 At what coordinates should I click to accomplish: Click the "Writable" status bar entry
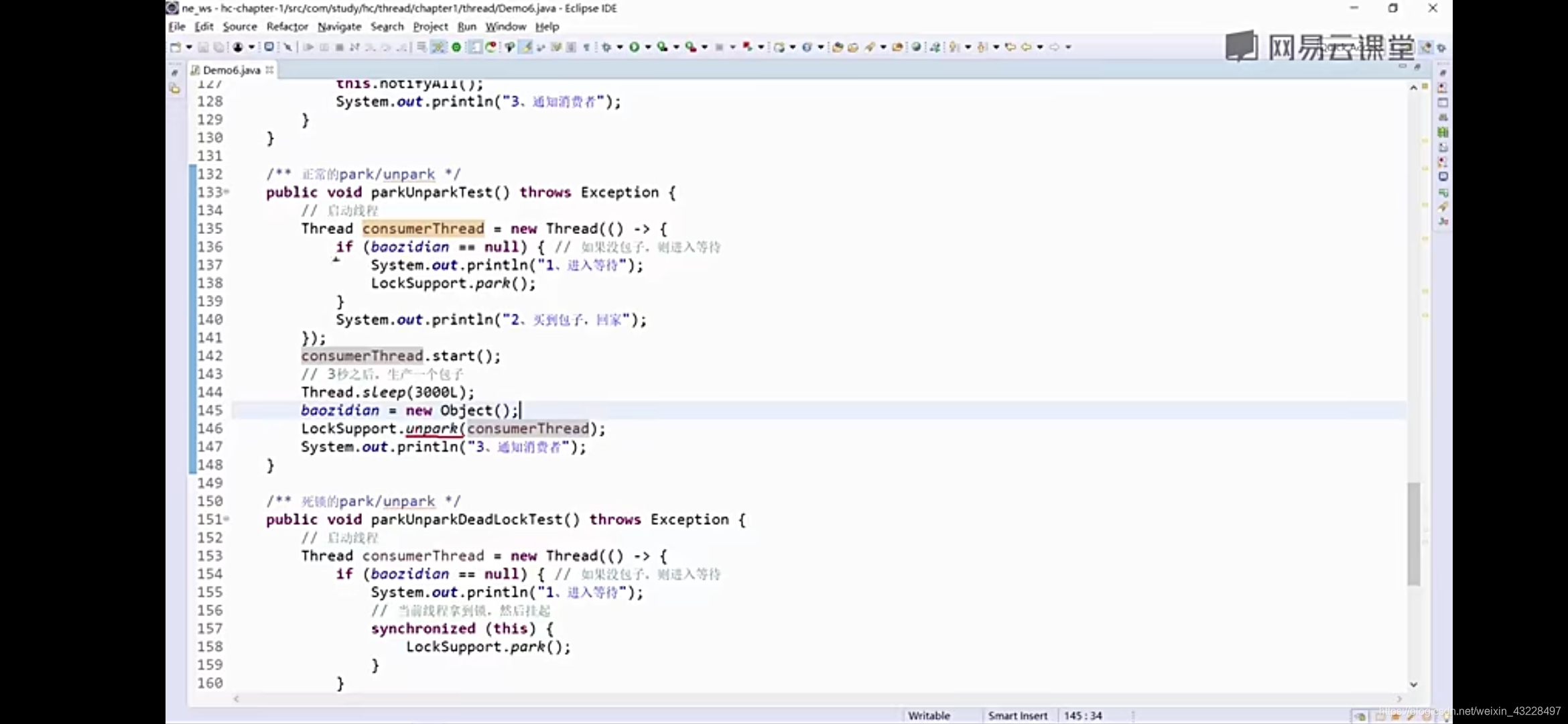[929, 715]
